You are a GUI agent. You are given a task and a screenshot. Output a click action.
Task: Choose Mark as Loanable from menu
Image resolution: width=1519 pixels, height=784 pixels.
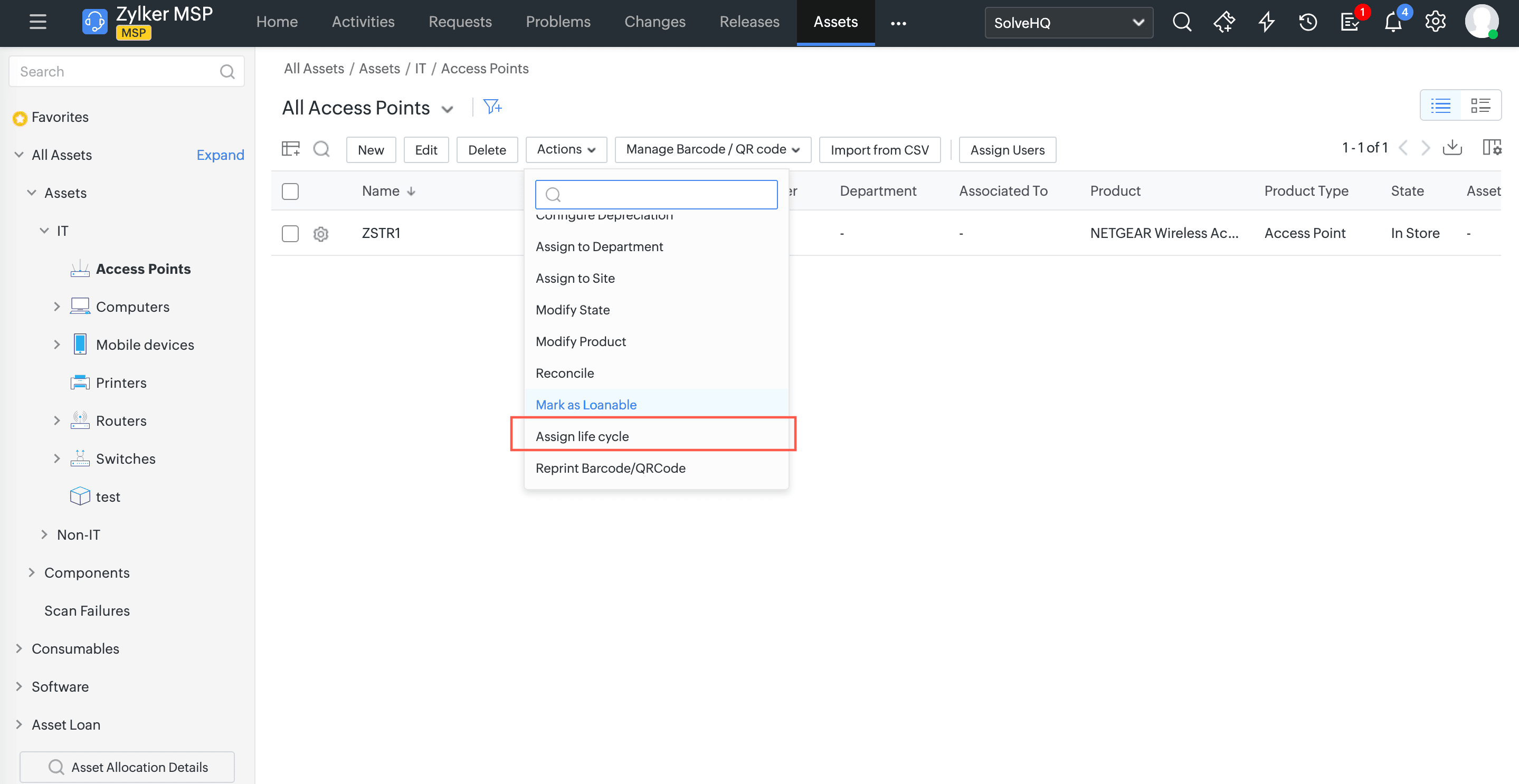[585, 404]
